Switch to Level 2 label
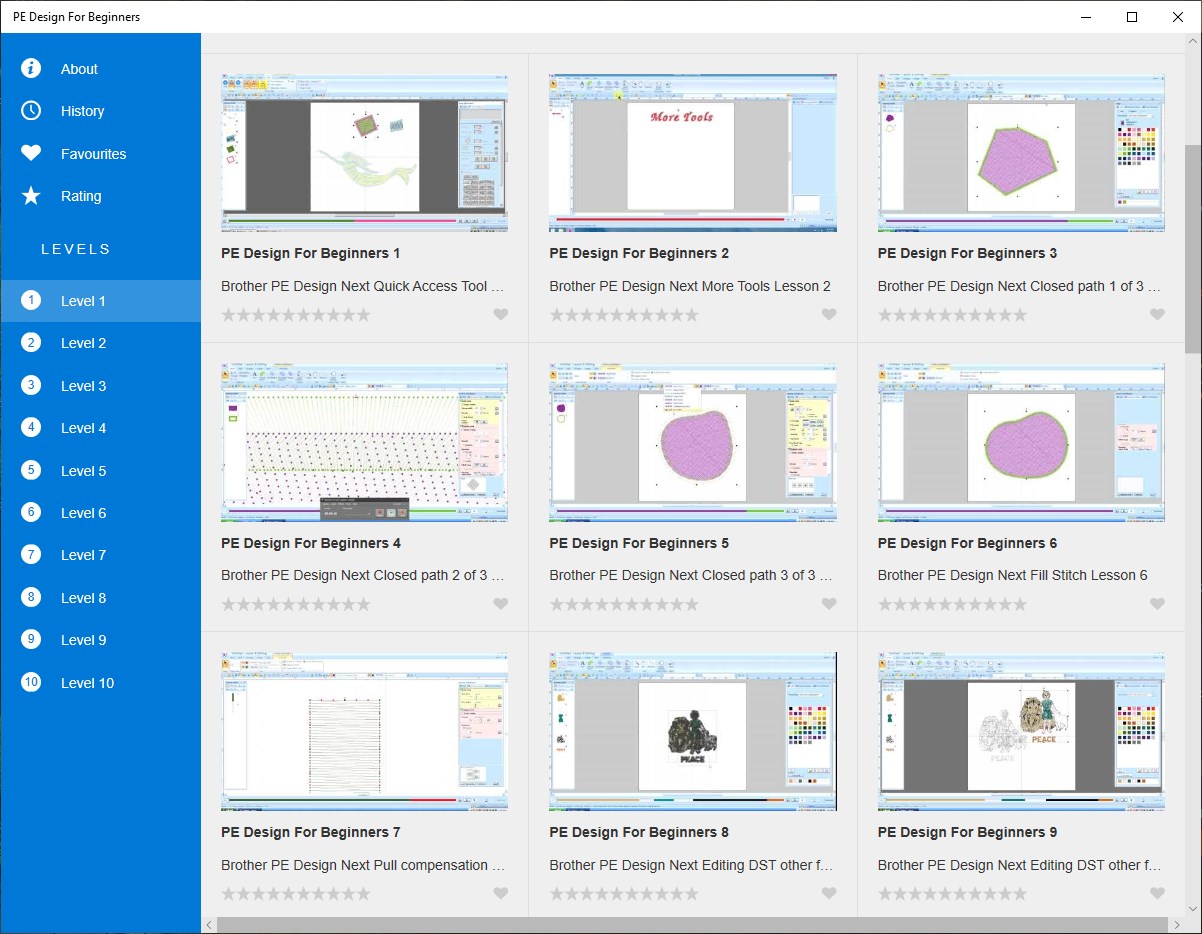1202x934 pixels. [x=83, y=343]
